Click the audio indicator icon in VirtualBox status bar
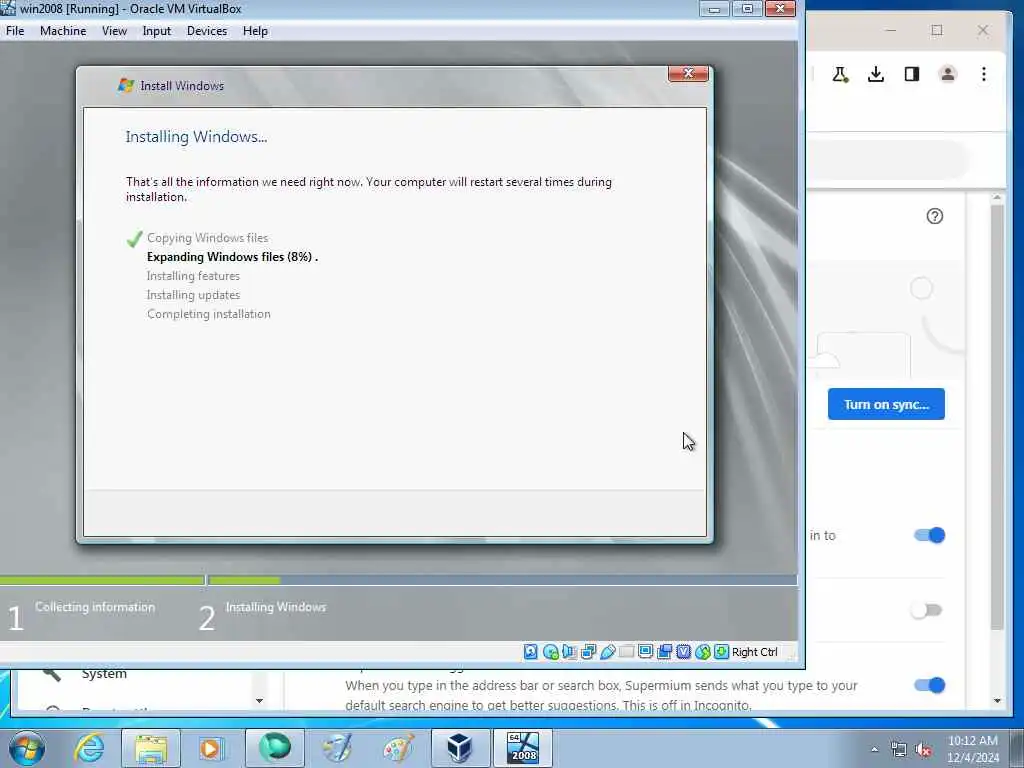 569,652
